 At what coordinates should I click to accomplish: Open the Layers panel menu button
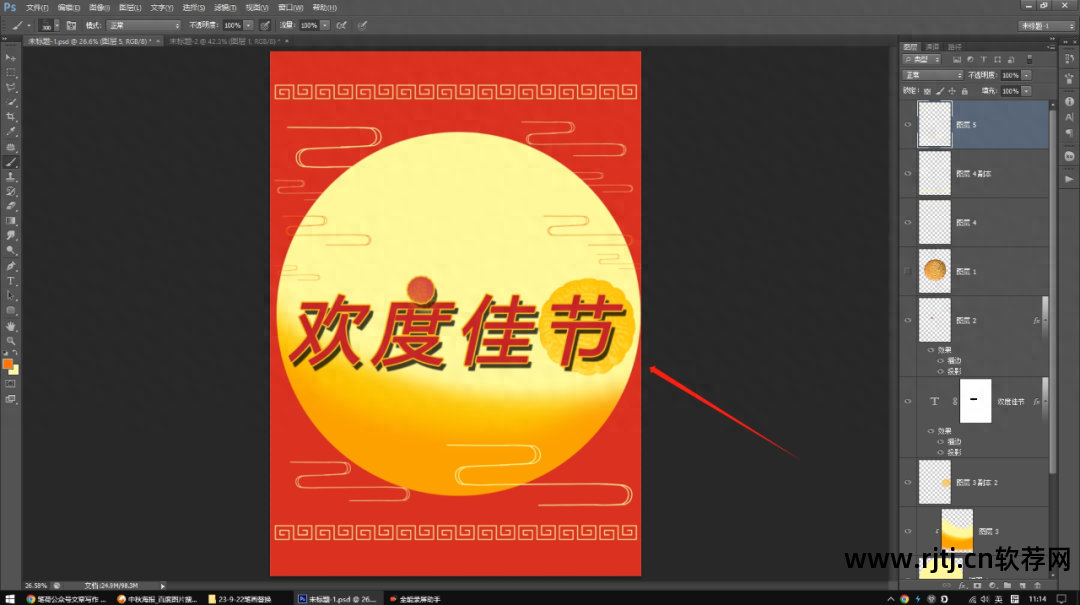(1051, 46)
